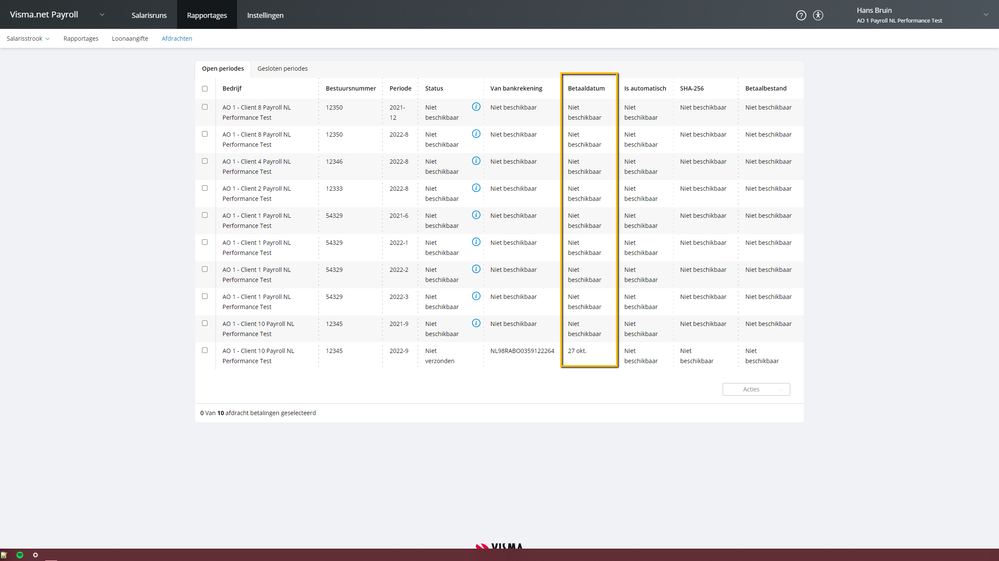
Task: Show status info for Client 1 period 2022-2
Action: coord(476,269)
